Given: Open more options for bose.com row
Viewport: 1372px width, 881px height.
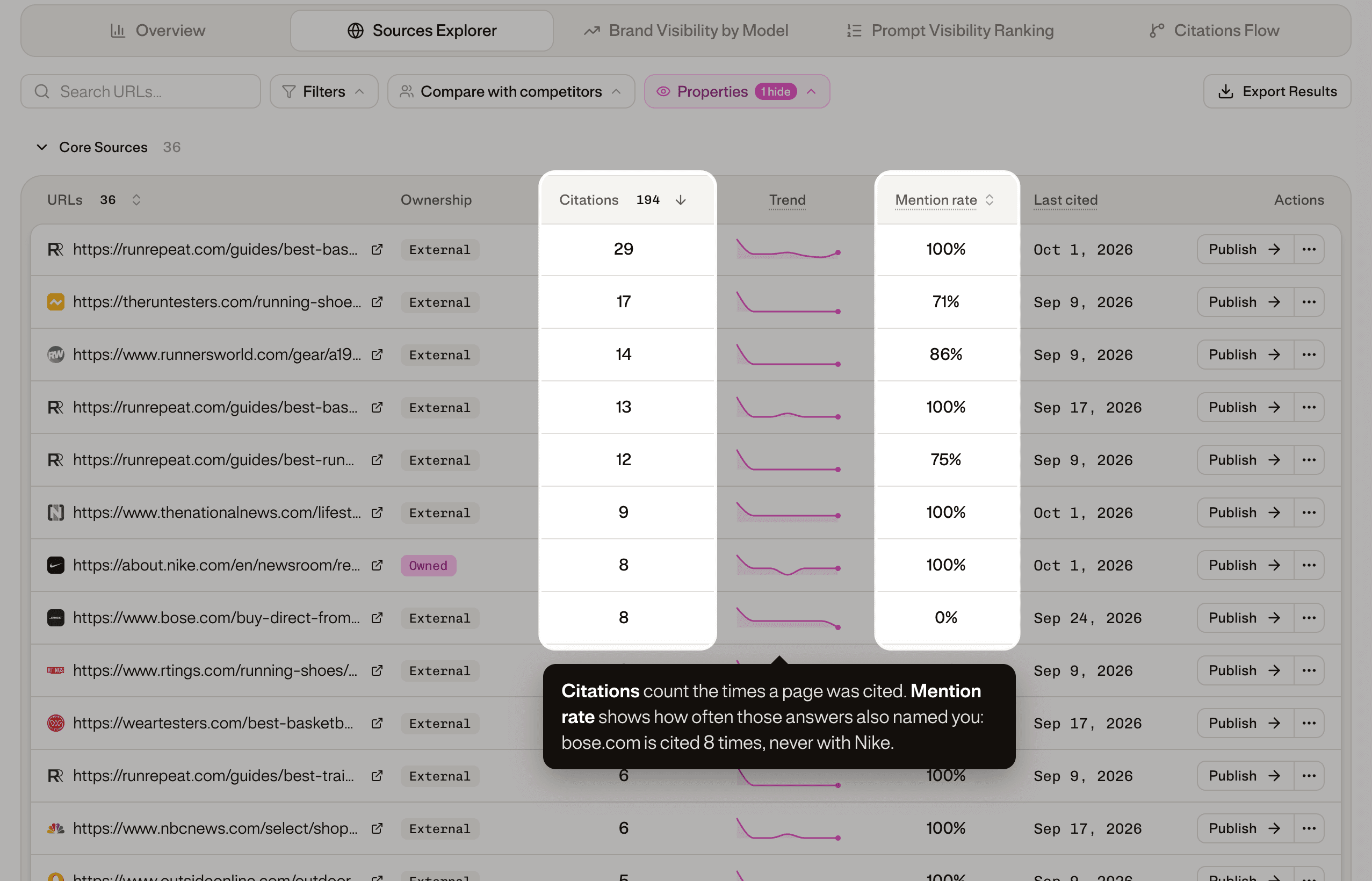Looking at the screenshot, I should (1309, 618).
